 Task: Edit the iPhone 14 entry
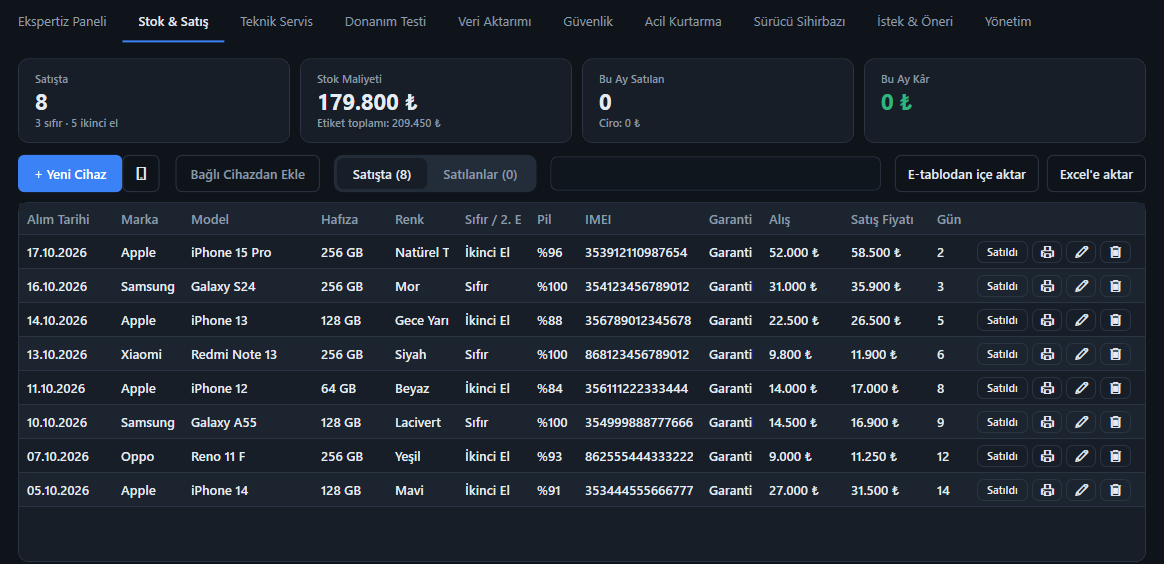tap(1081, 490)
